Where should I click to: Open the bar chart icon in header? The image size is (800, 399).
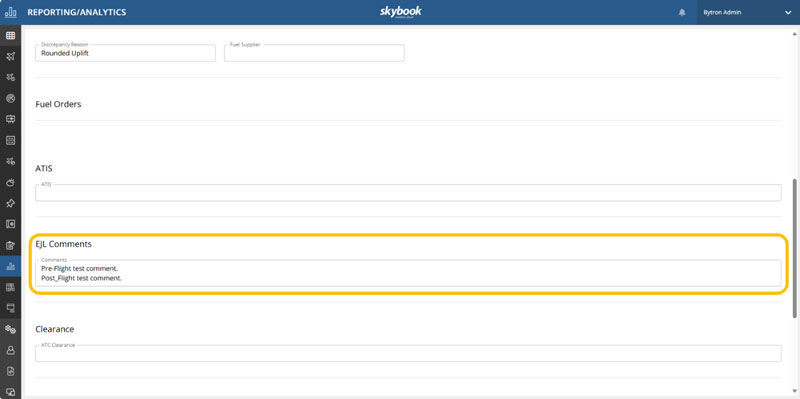(10, 12)
